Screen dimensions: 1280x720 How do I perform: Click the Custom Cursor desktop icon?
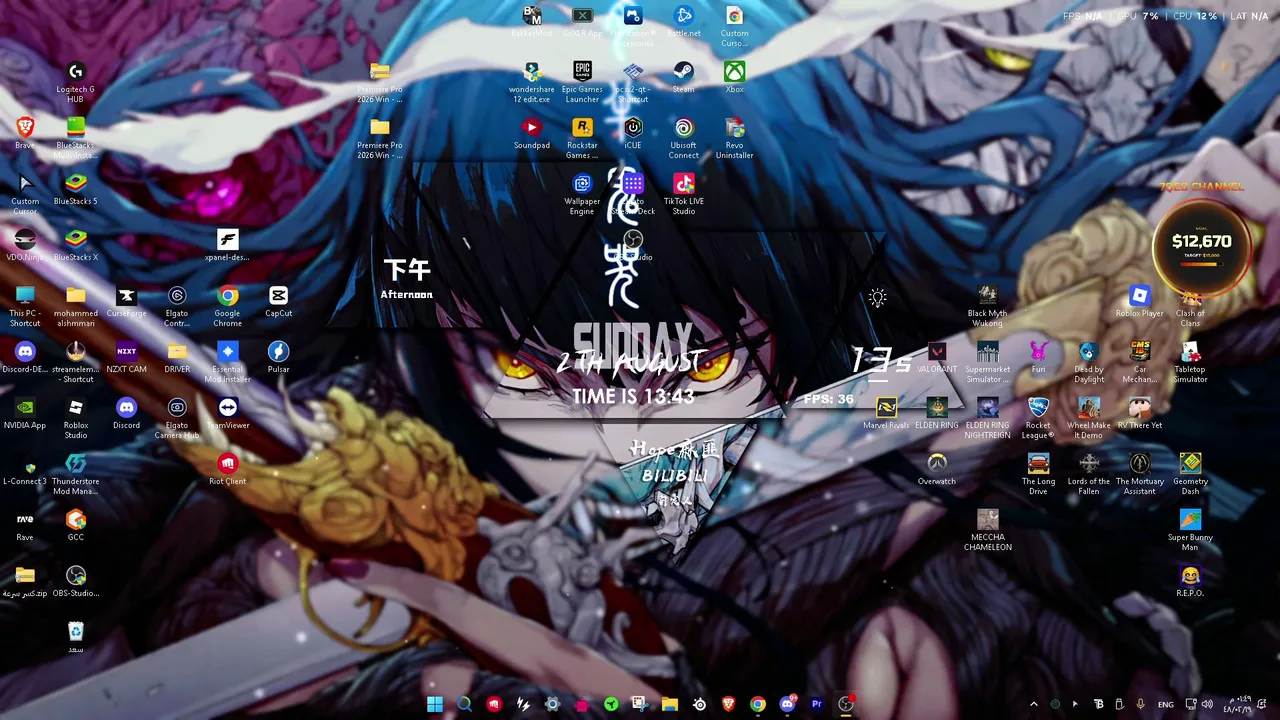25,194
